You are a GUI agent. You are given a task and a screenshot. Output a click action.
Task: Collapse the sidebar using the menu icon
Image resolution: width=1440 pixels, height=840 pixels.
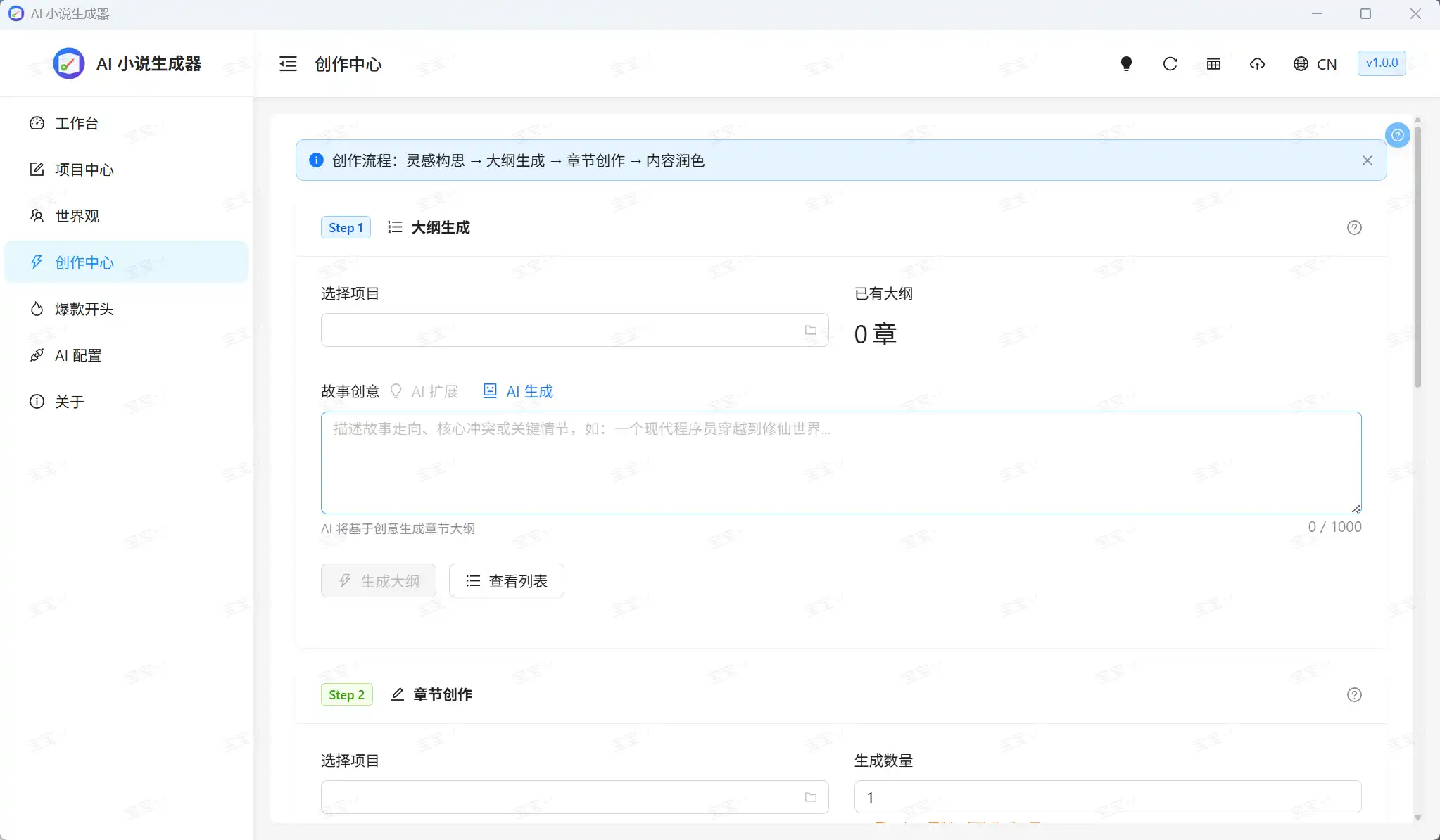(x=287, y=63)
